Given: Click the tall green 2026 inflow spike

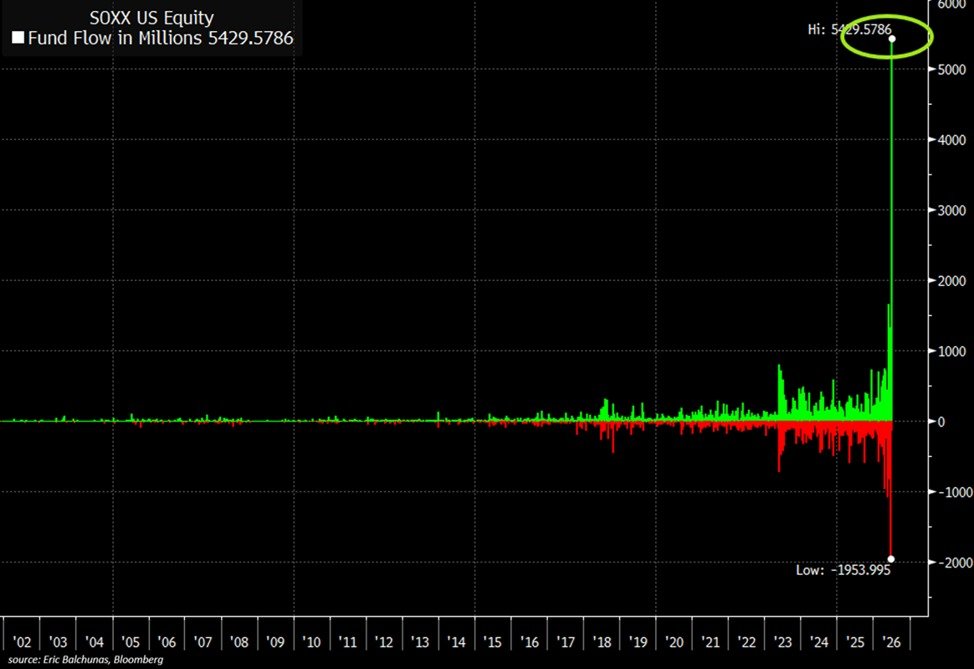Looking at the screenshot, I should [892, 230].
